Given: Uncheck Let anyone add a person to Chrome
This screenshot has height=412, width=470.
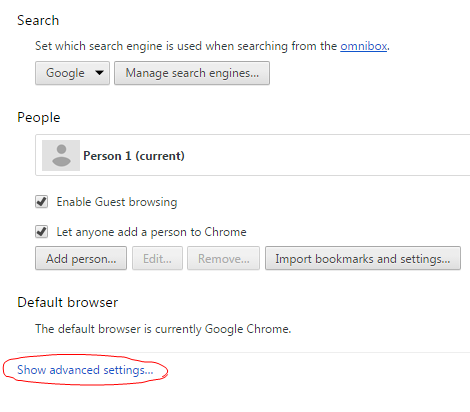Looking at the screenshot, I should [42, 232].
